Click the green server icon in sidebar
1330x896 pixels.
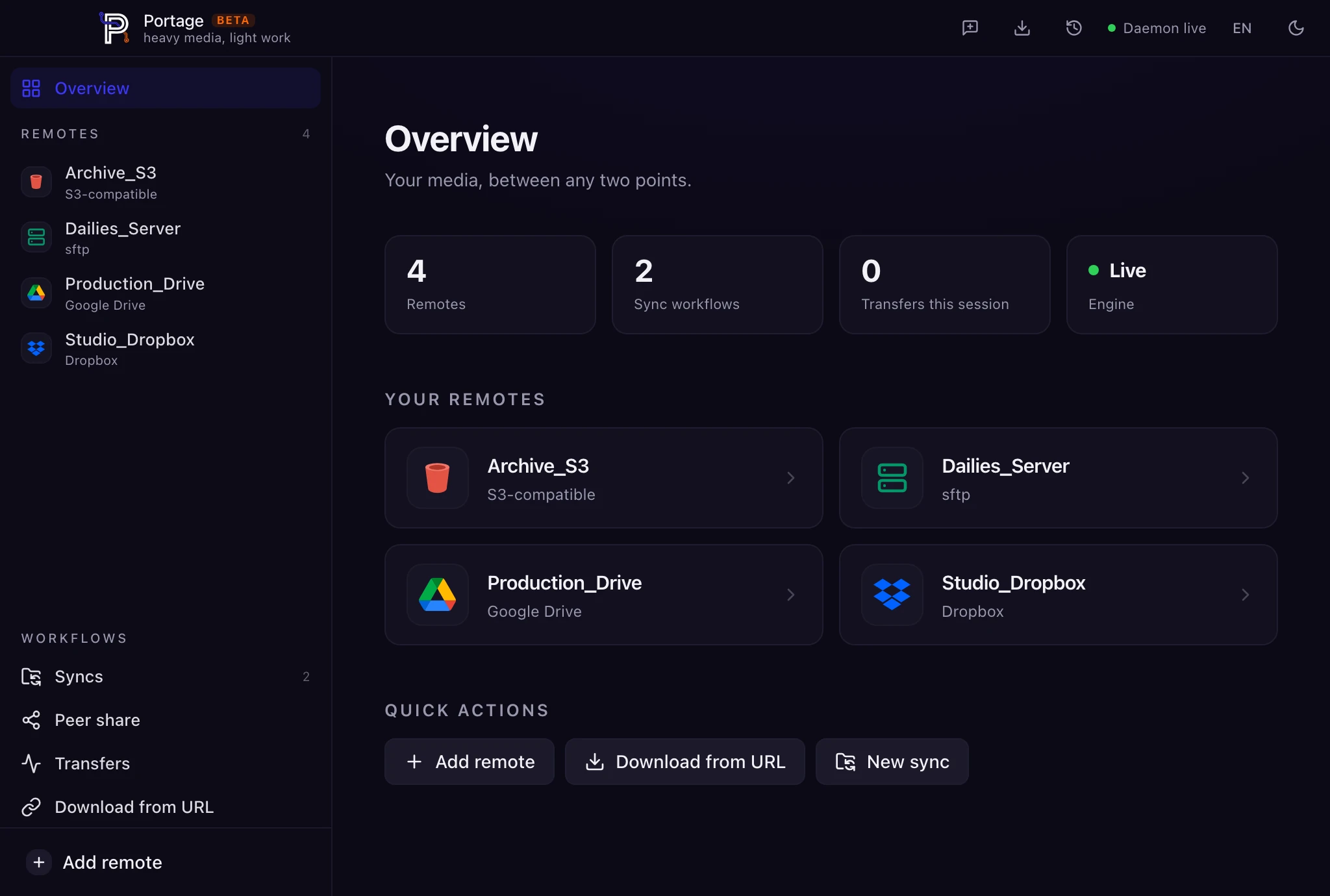(36, 238)
